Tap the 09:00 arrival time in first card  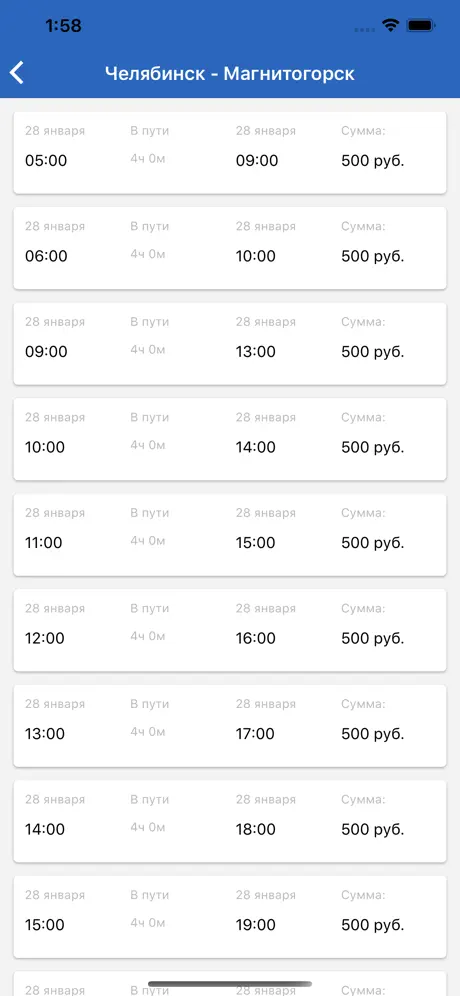click(257, 161)
